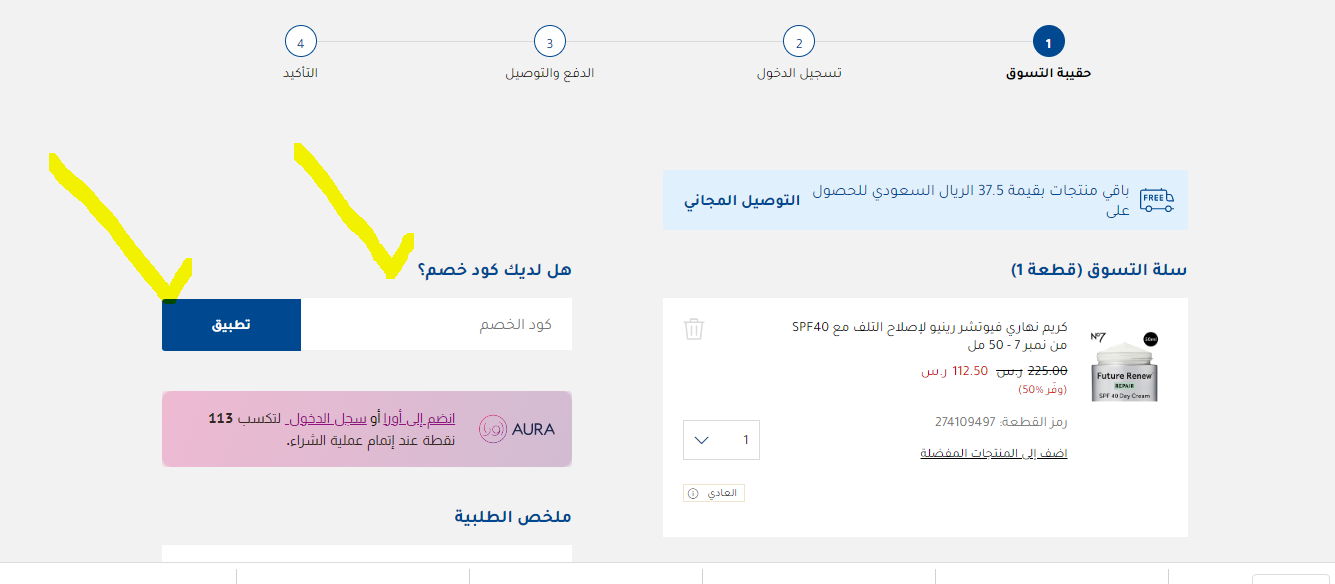Click the التوصيل المجاني text
Screen dimensions: 1335x584
point(743,200)
